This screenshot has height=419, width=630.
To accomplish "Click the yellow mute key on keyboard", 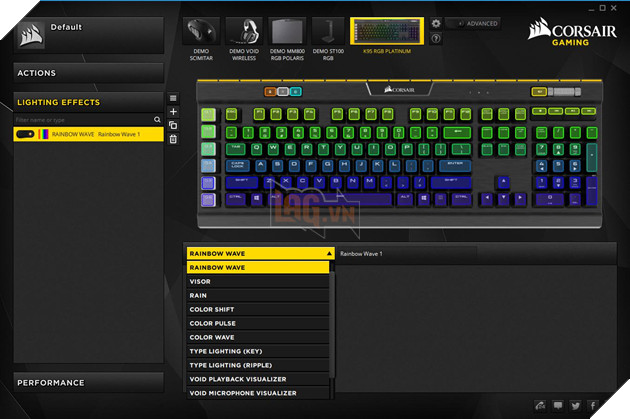I will point(539,92).
